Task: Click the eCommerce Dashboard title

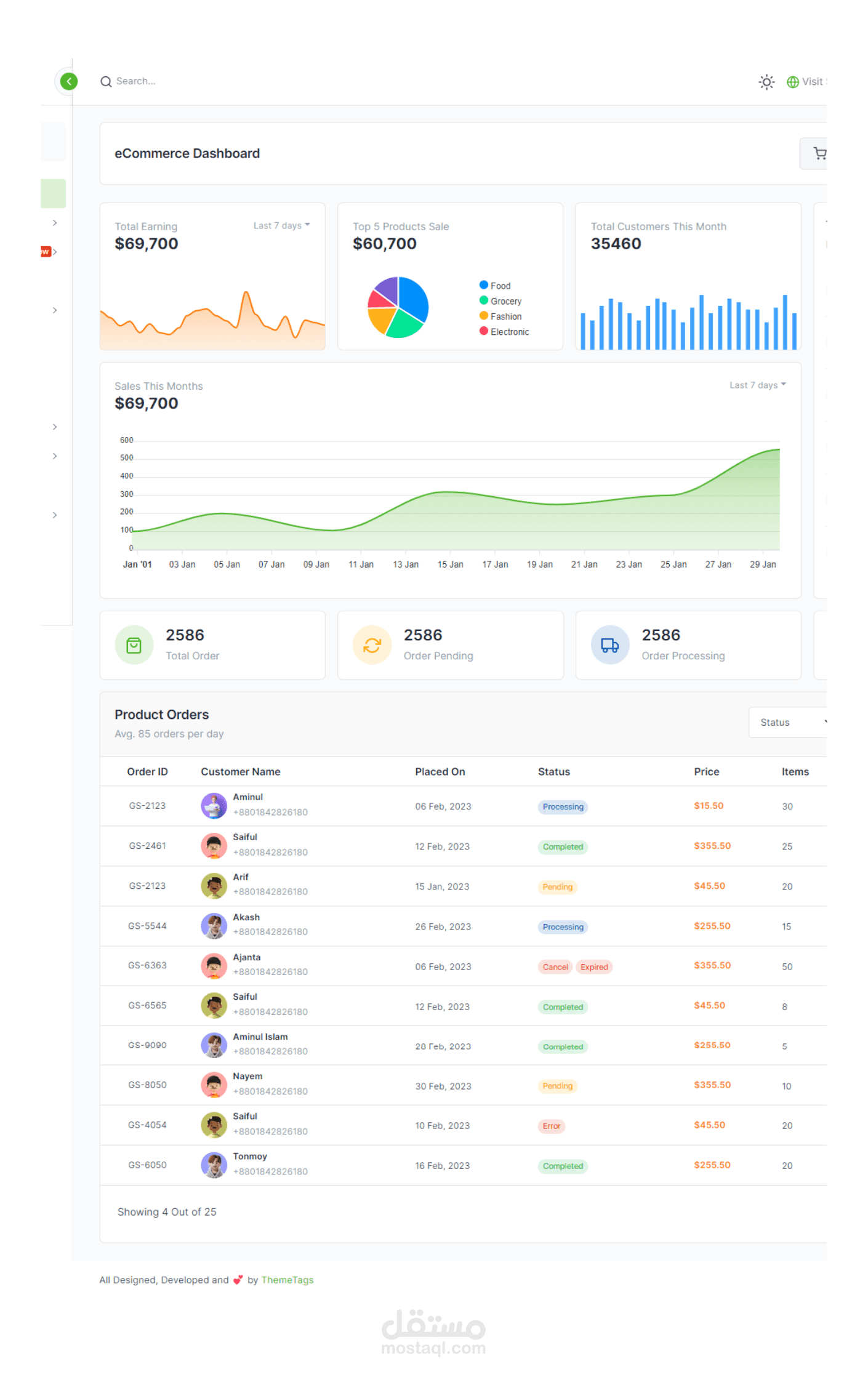Action: 187,153
